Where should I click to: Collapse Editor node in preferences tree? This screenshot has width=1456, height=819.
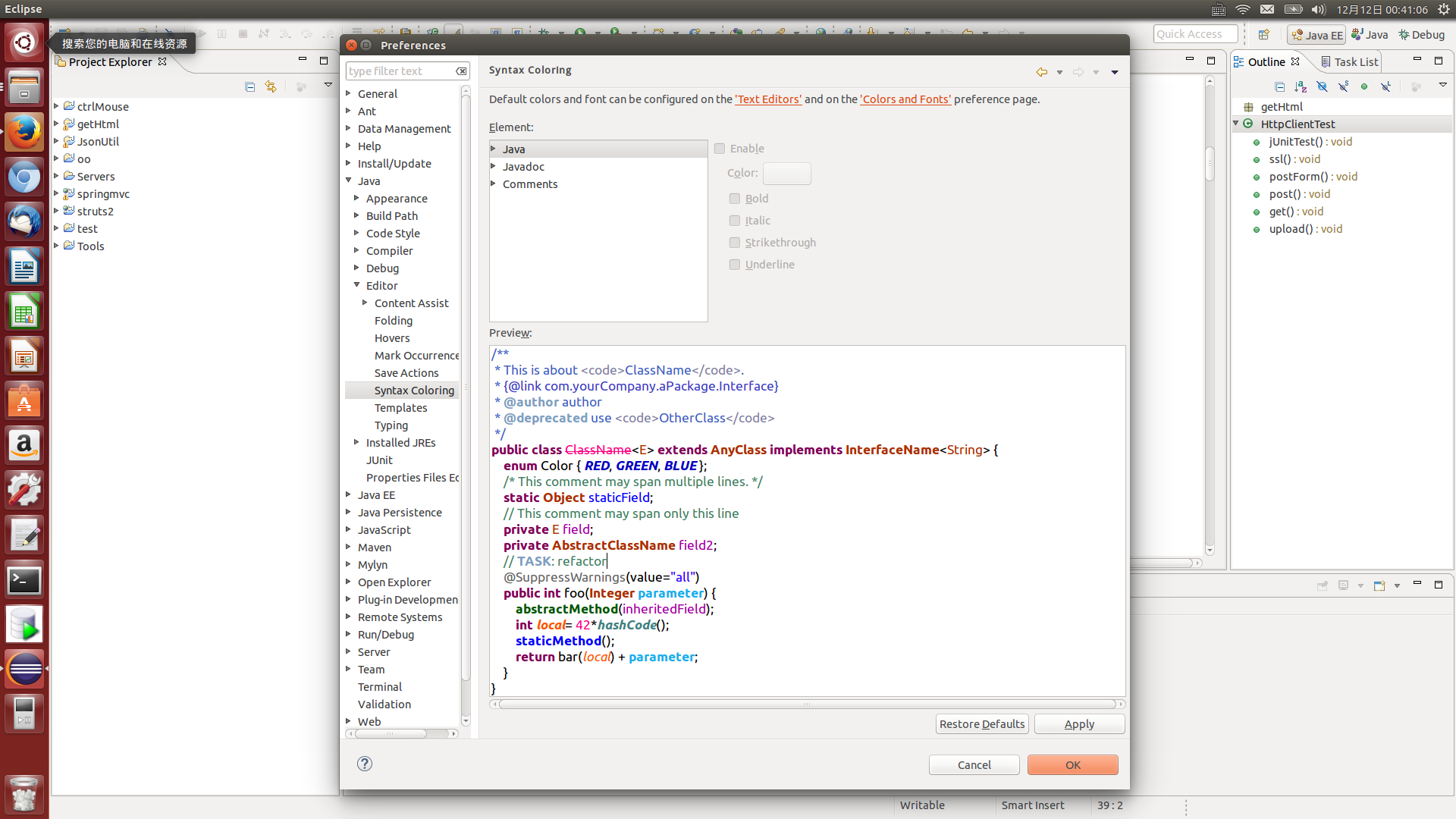[357, 285]
